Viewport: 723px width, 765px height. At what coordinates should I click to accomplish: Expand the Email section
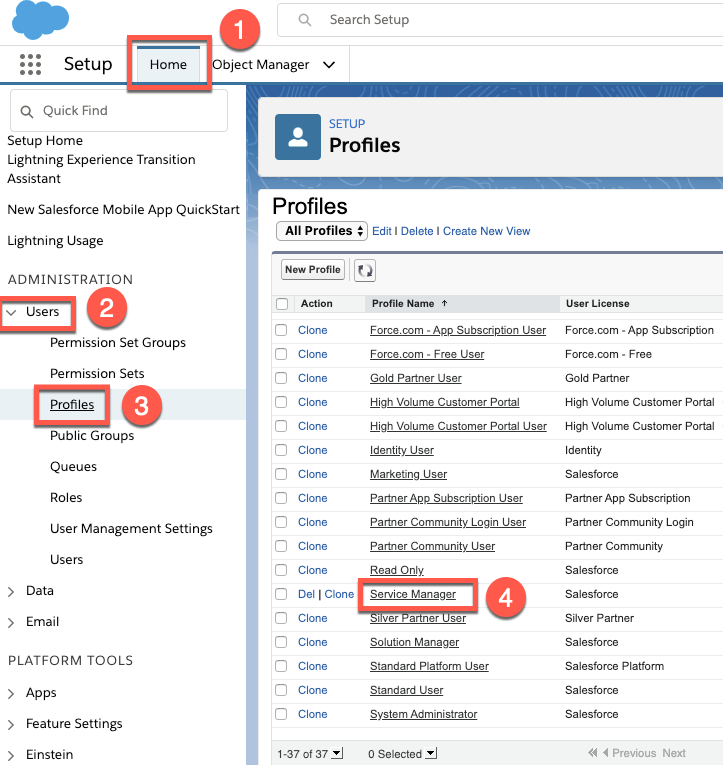[11, 623]
